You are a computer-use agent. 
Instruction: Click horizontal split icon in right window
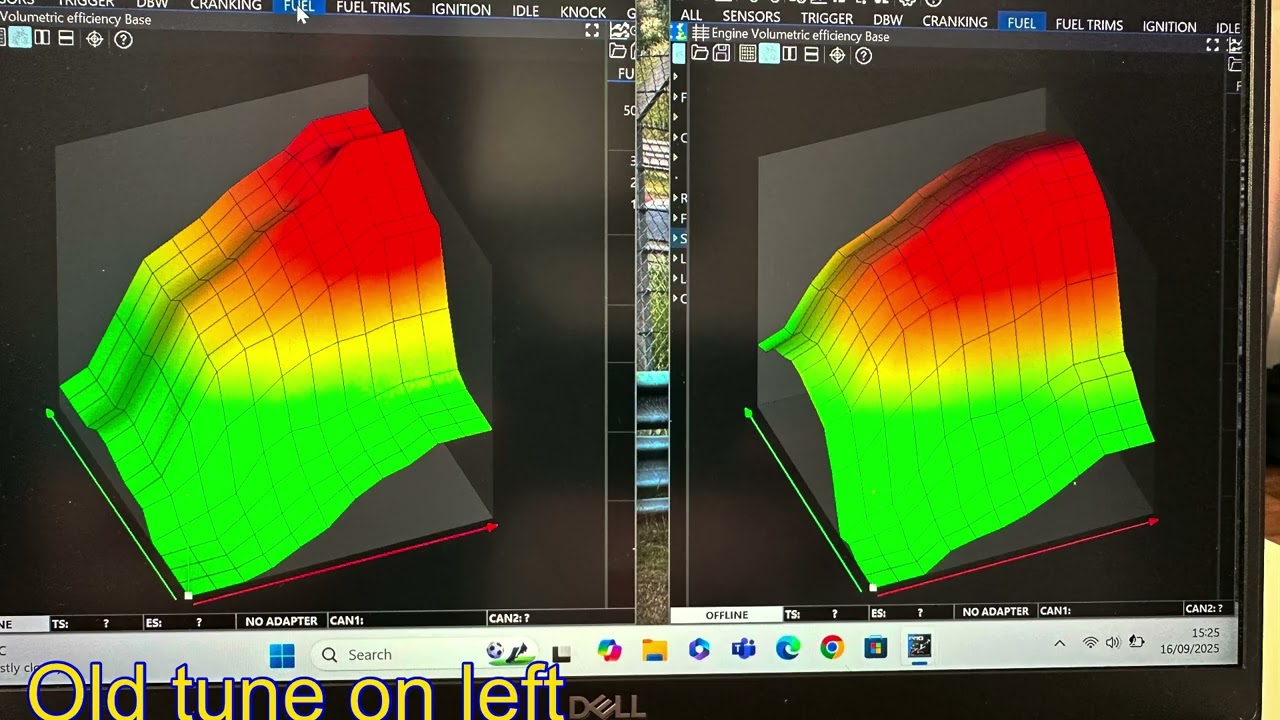811,54
